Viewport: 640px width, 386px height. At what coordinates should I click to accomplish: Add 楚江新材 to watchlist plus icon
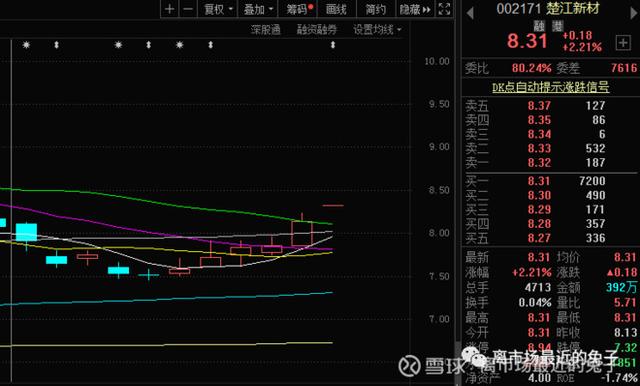pyautogui.click(x=623, y=42)
